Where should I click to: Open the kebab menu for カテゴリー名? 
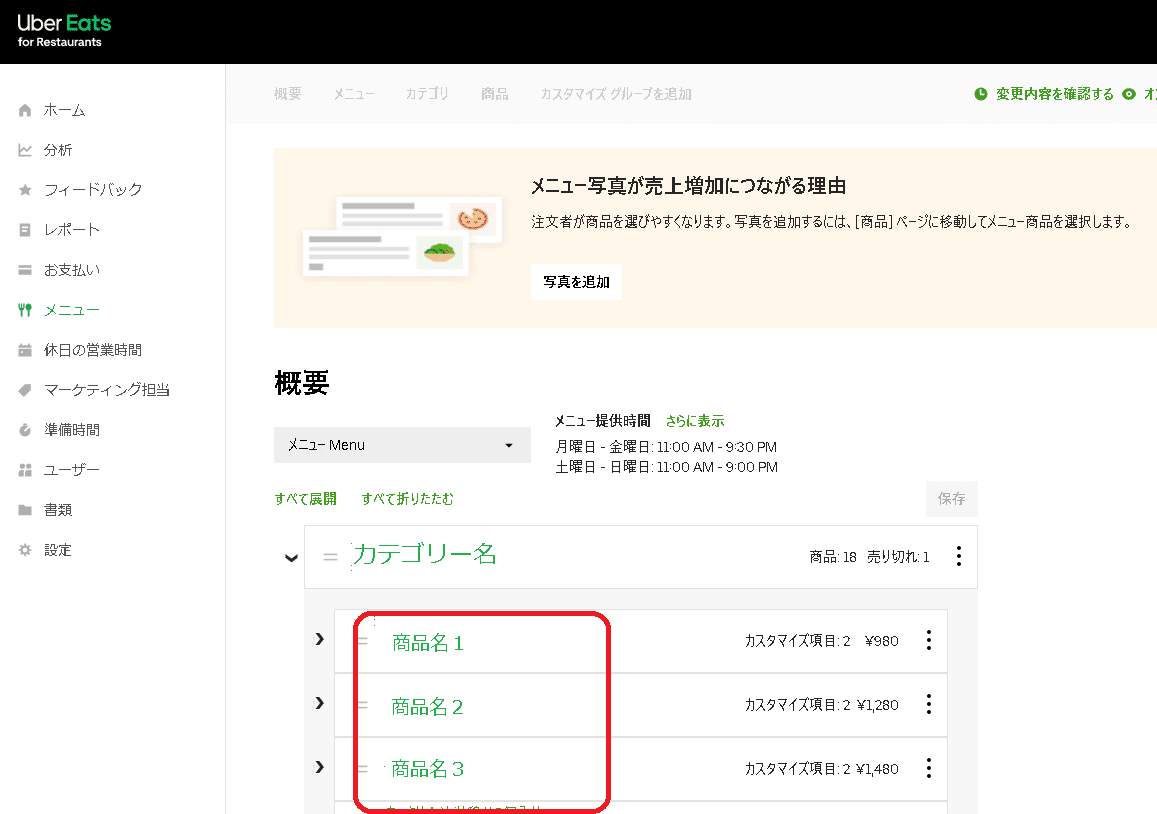(958, 557)
